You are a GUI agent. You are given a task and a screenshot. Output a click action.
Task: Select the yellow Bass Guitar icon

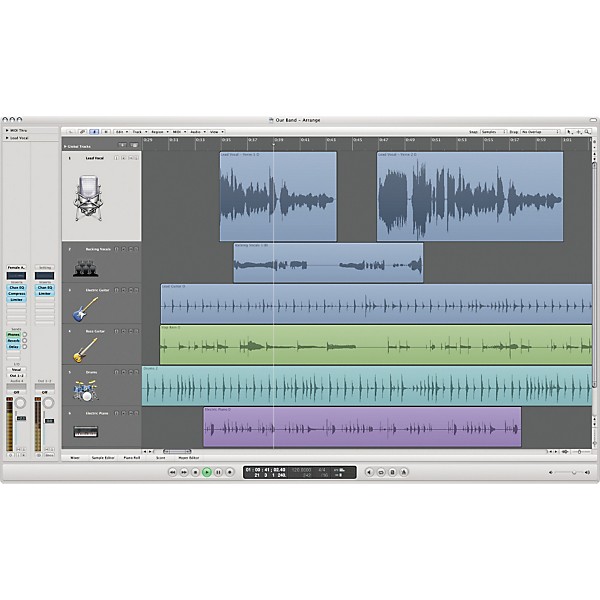pos(85,351)
